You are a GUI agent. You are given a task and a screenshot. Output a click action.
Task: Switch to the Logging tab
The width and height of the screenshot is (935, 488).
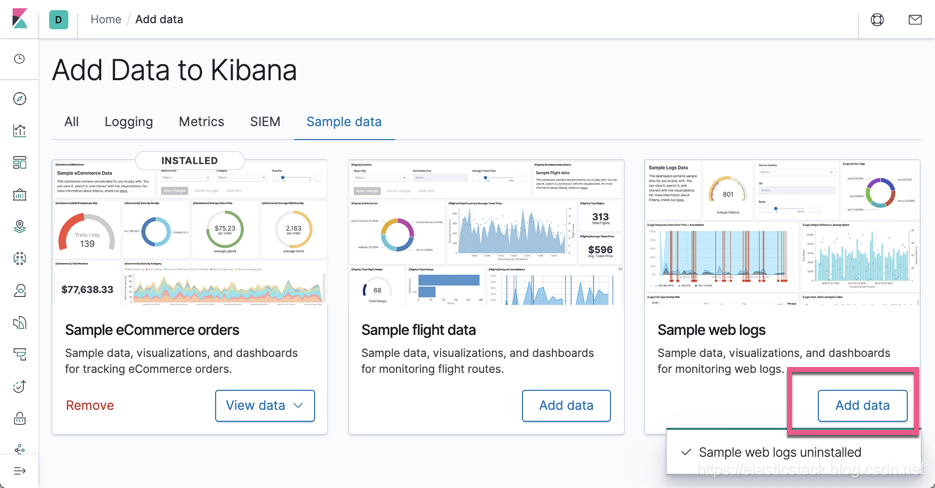coord(129,122)
